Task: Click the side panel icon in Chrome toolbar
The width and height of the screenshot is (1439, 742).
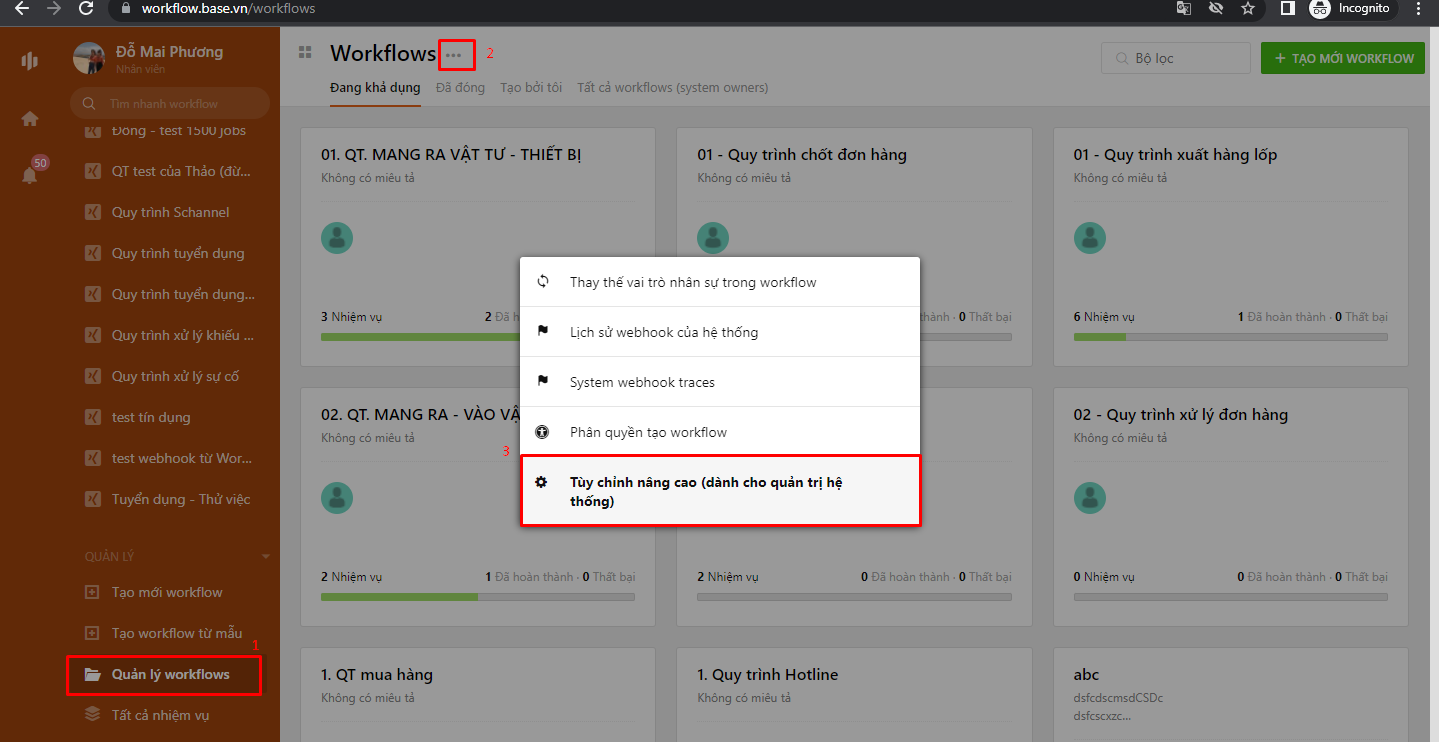Action: (x=1288, y=8)
